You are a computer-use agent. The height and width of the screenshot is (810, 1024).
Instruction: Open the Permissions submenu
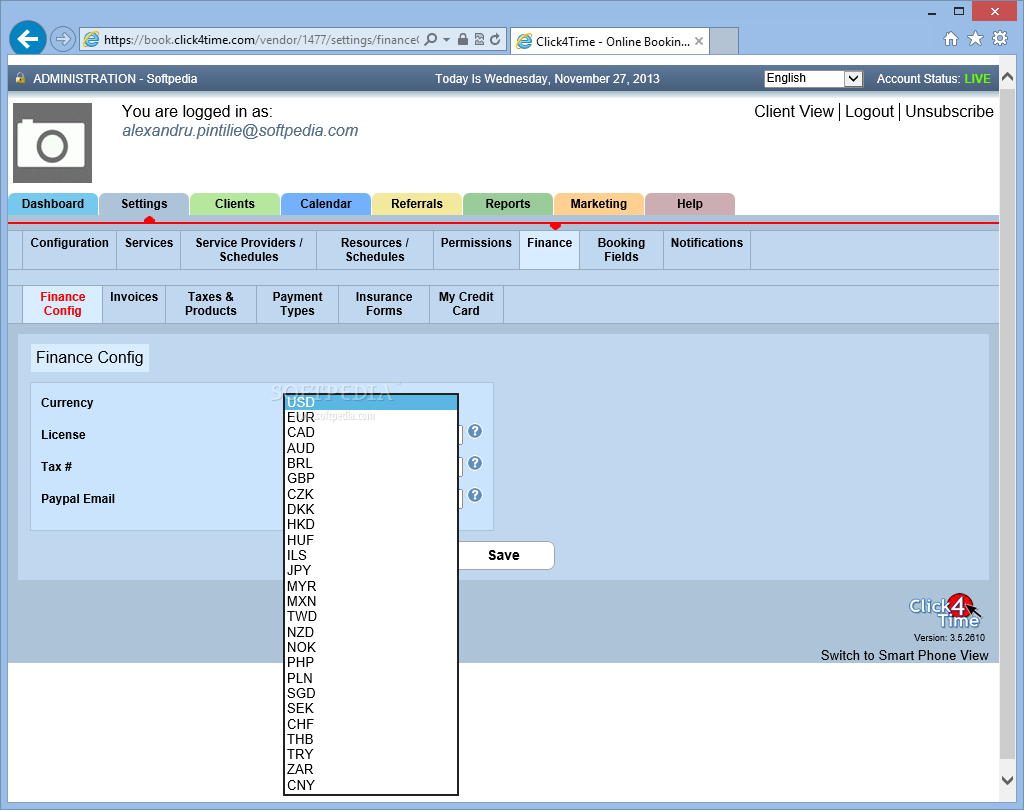coord(476,250)
